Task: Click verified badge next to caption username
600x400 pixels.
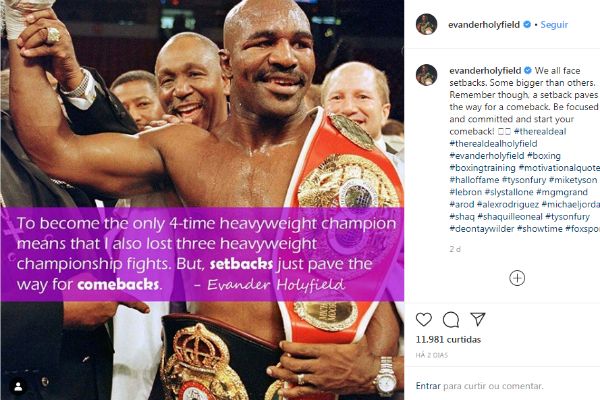Action: click(x=528, y=70)
